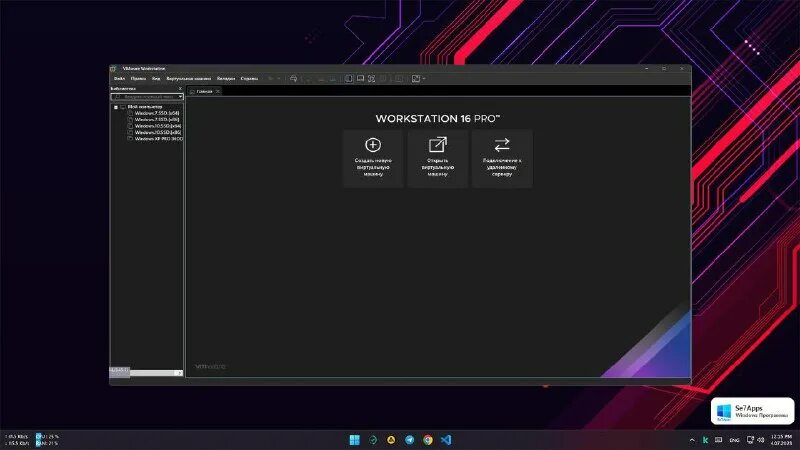Open the taskbar clock and date
Image resolution: width=800 pixels, height=450 pixels.
click(x=781, y=440)
